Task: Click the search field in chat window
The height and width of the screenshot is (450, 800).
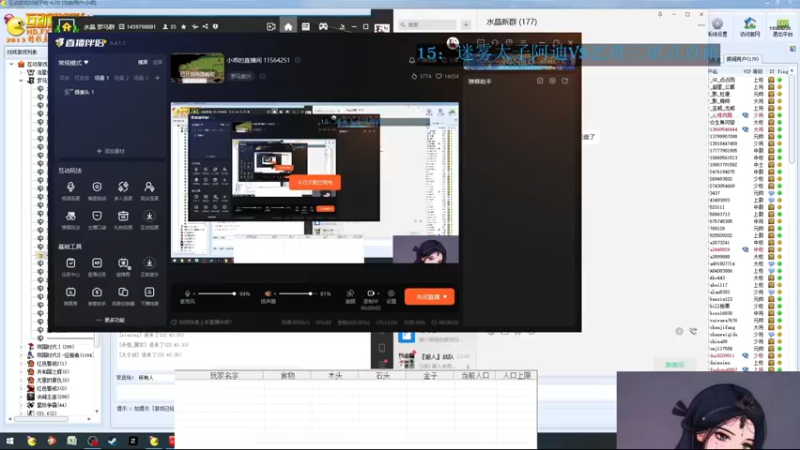Action: 429,24
